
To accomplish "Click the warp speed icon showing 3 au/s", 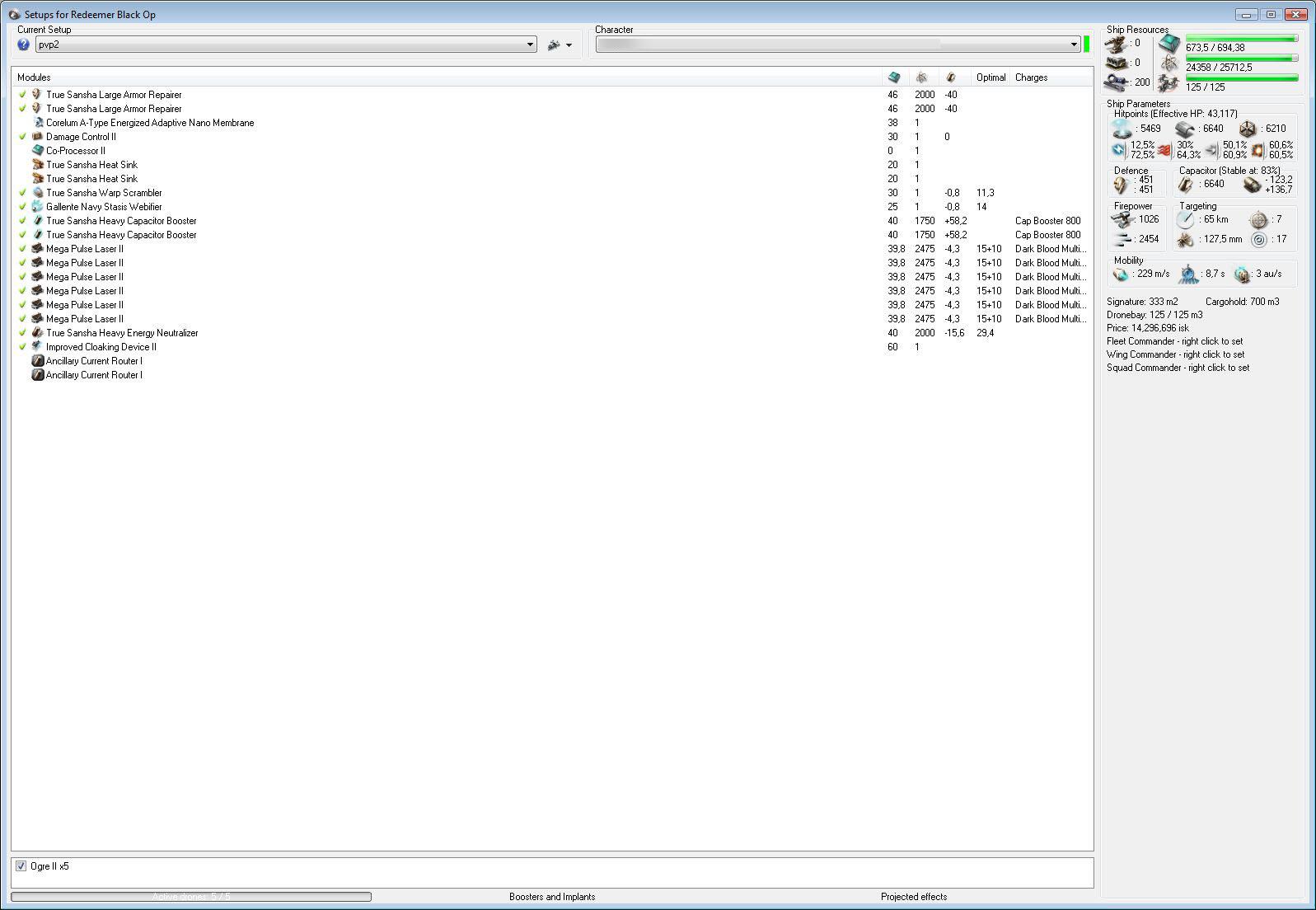I will 1242,274.
